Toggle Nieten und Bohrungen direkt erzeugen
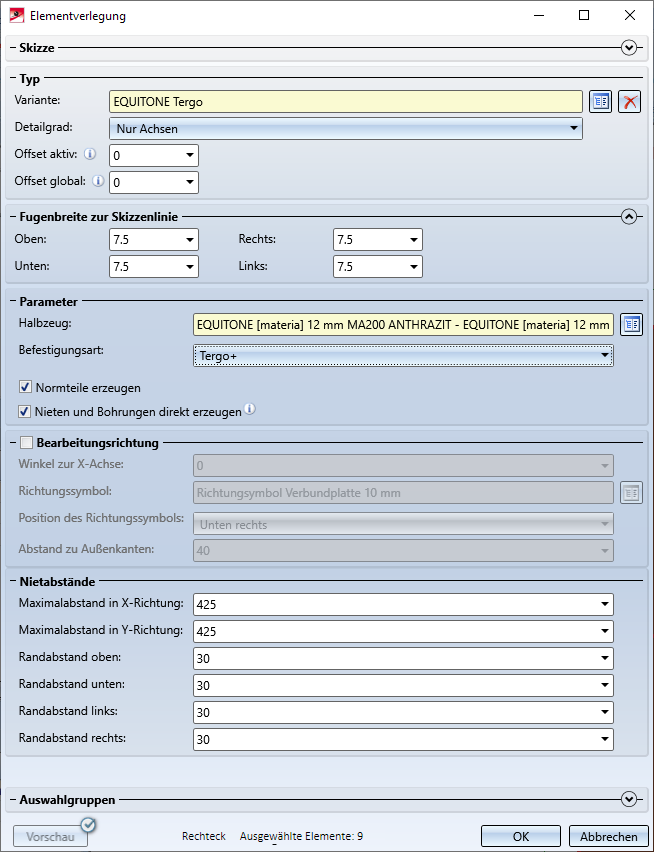This screenshot has height=852, width=654. coord(24,411)
